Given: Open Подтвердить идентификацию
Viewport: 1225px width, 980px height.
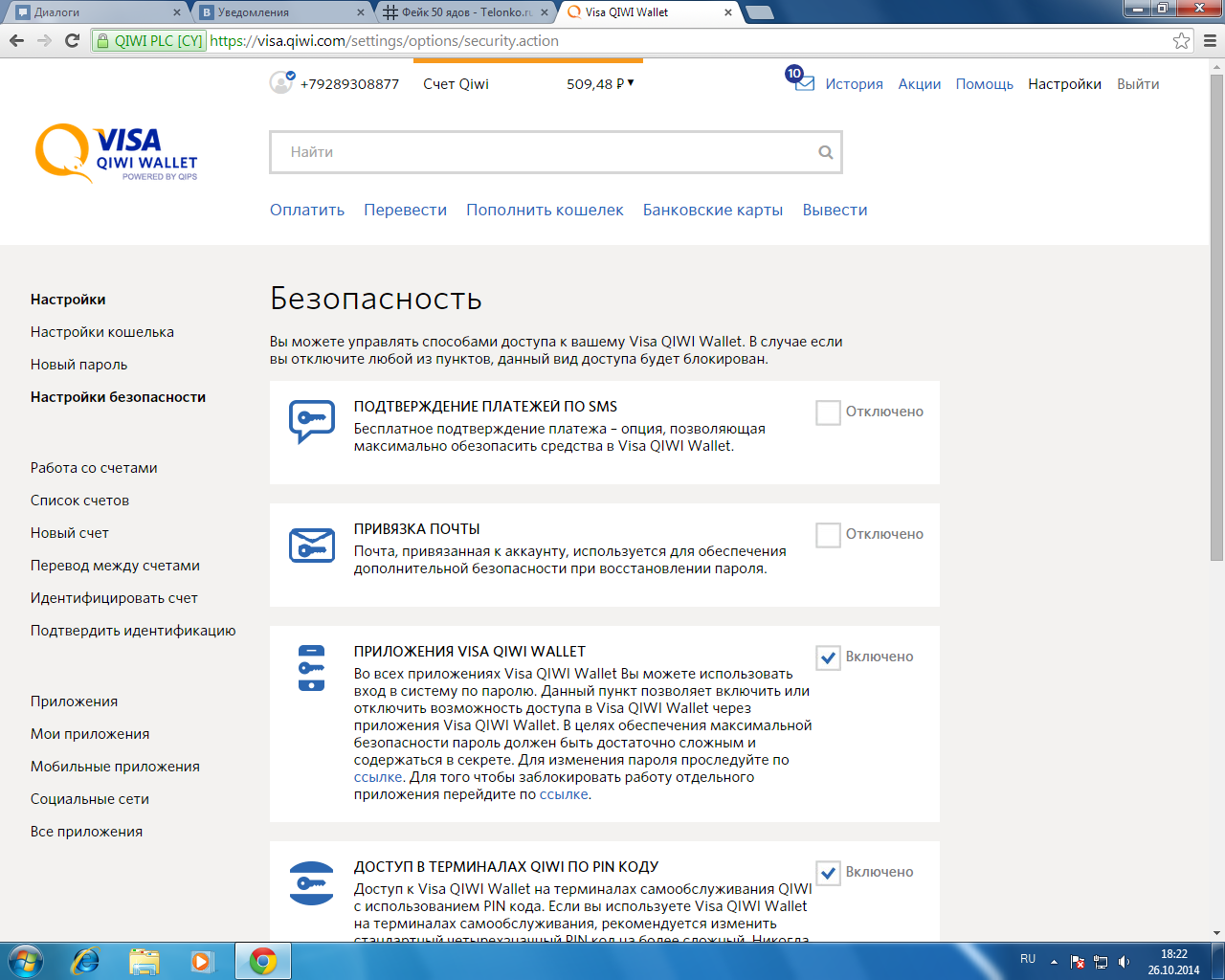Looking at the screenshot, I should pyautogui.click(x=133, y=631).
